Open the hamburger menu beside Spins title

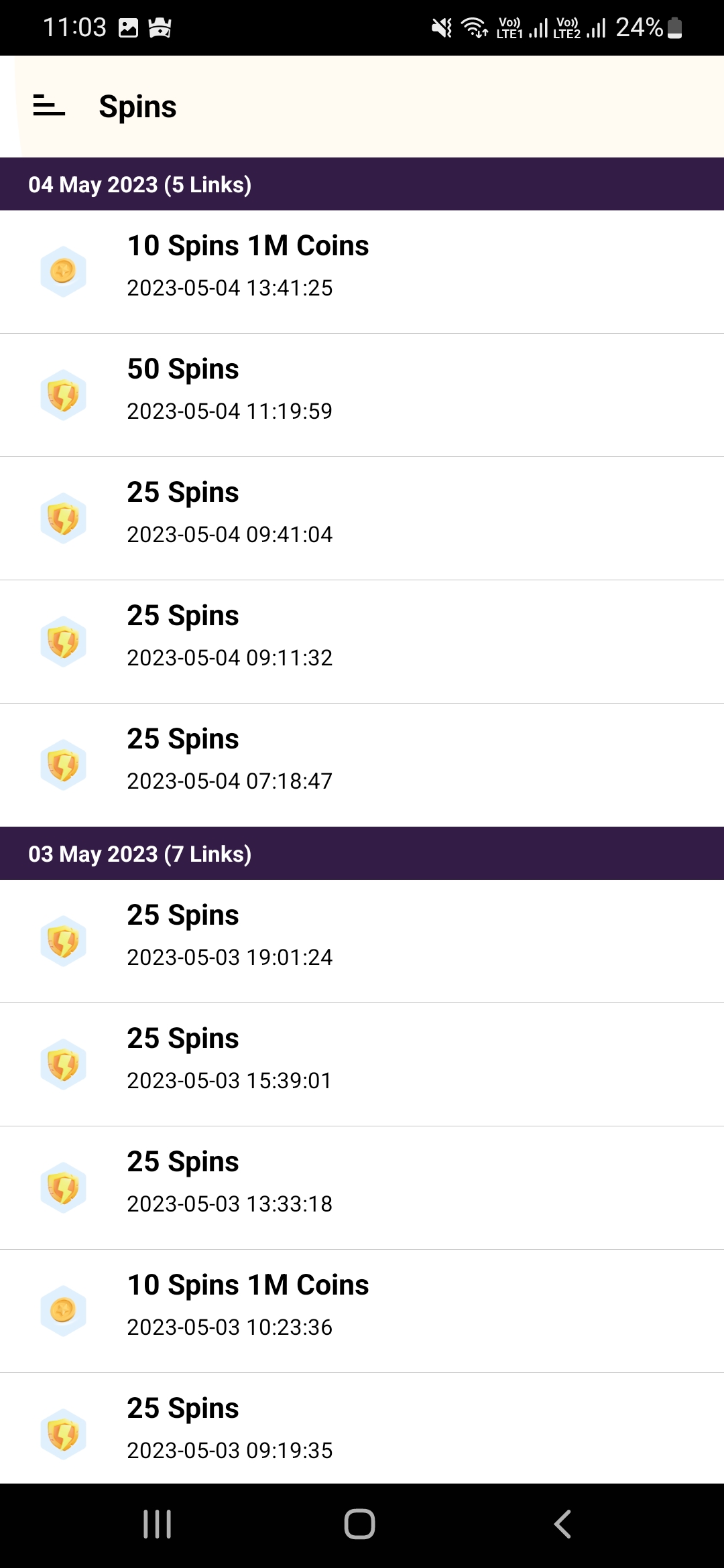click(49, 105)
